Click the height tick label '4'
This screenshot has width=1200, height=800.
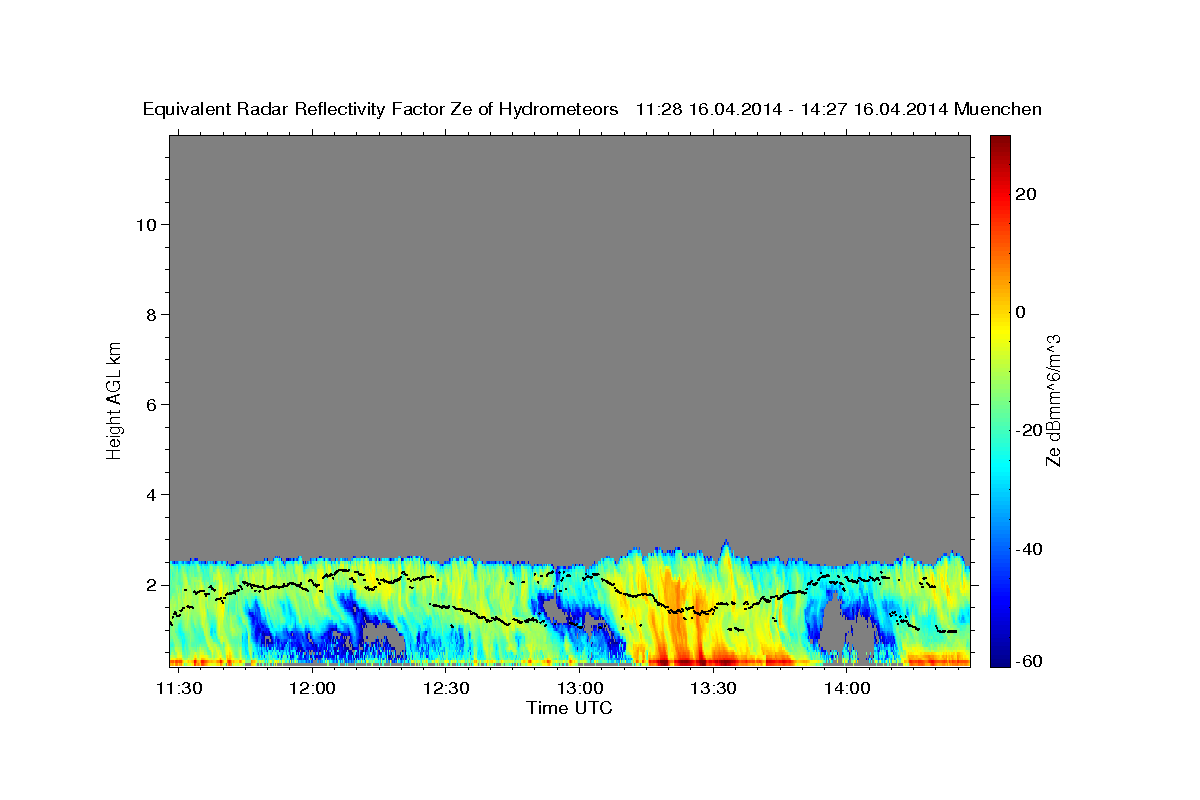click(152, 495)
